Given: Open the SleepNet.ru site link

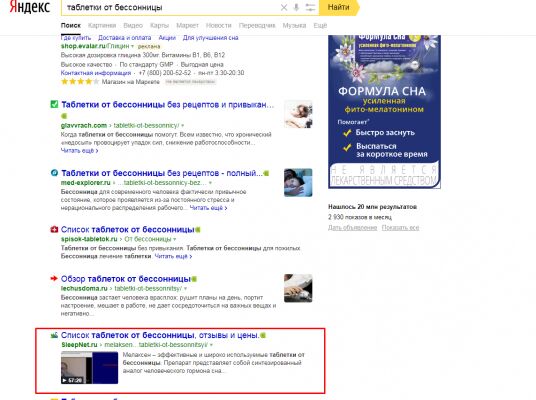Looking at the screenshot, I should [x=79, y=345].
